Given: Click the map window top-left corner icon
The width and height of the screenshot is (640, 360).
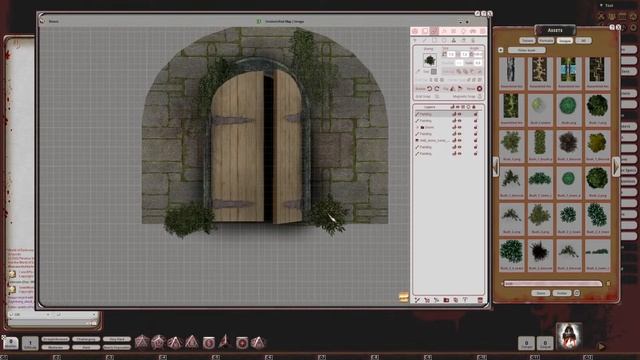Looking at the screenshot, I should pyautogui.click(x=42, y=19).
